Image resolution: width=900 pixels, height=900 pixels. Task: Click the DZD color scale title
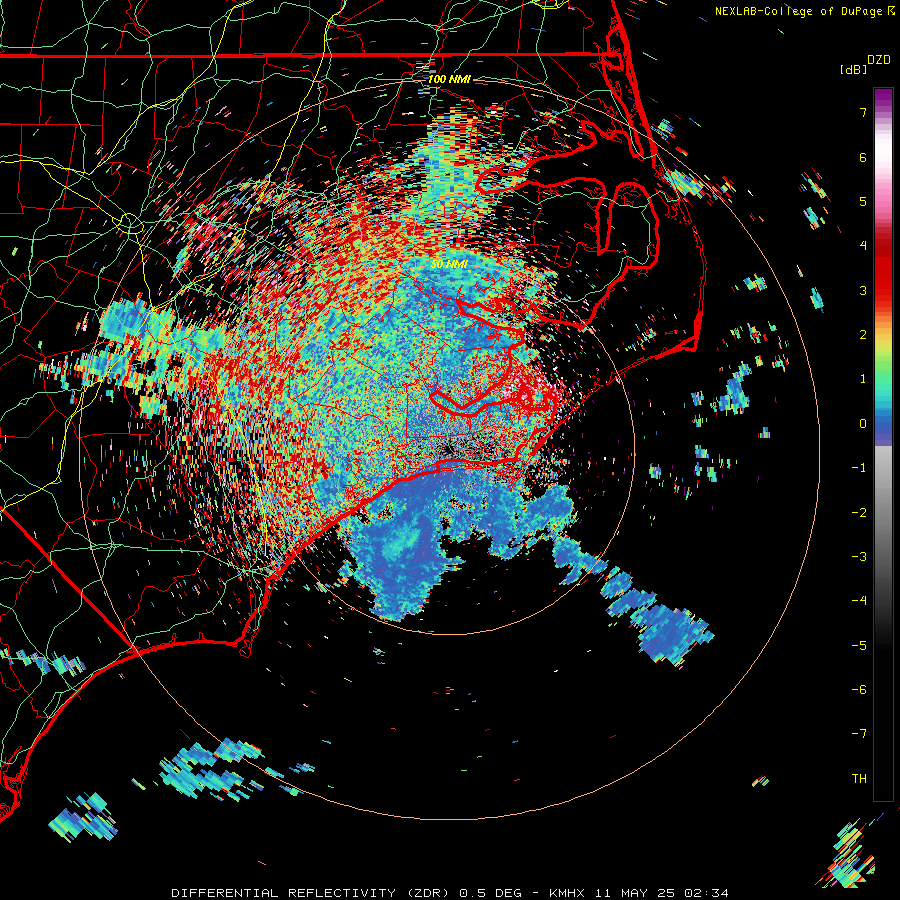[879, 60]
